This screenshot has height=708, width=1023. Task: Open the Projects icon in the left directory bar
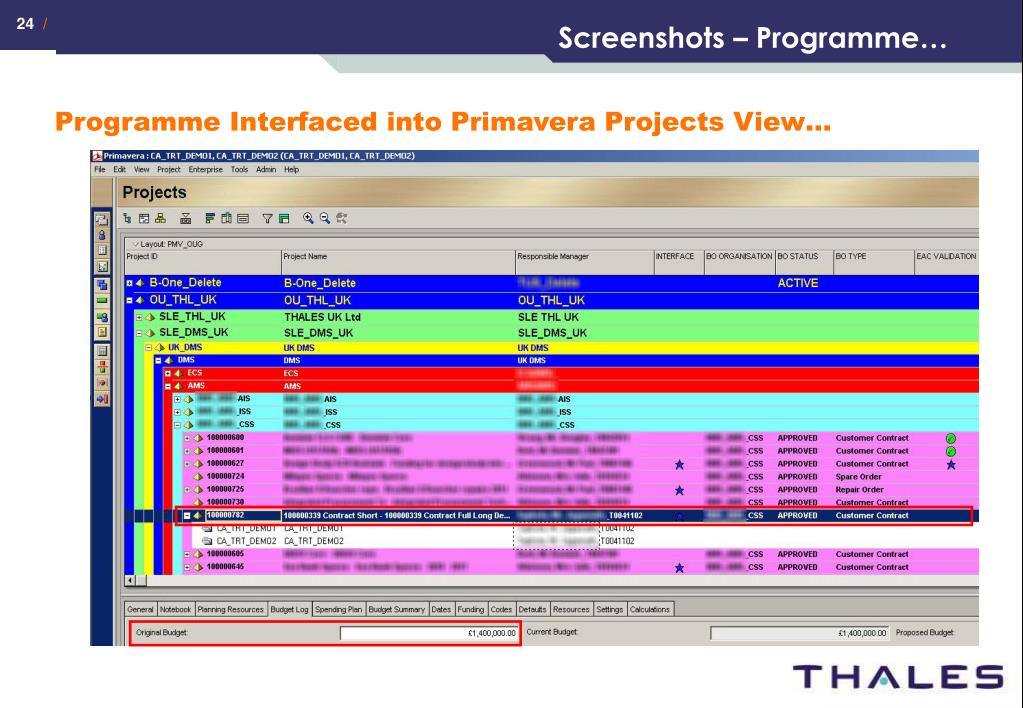coord(102,219)
